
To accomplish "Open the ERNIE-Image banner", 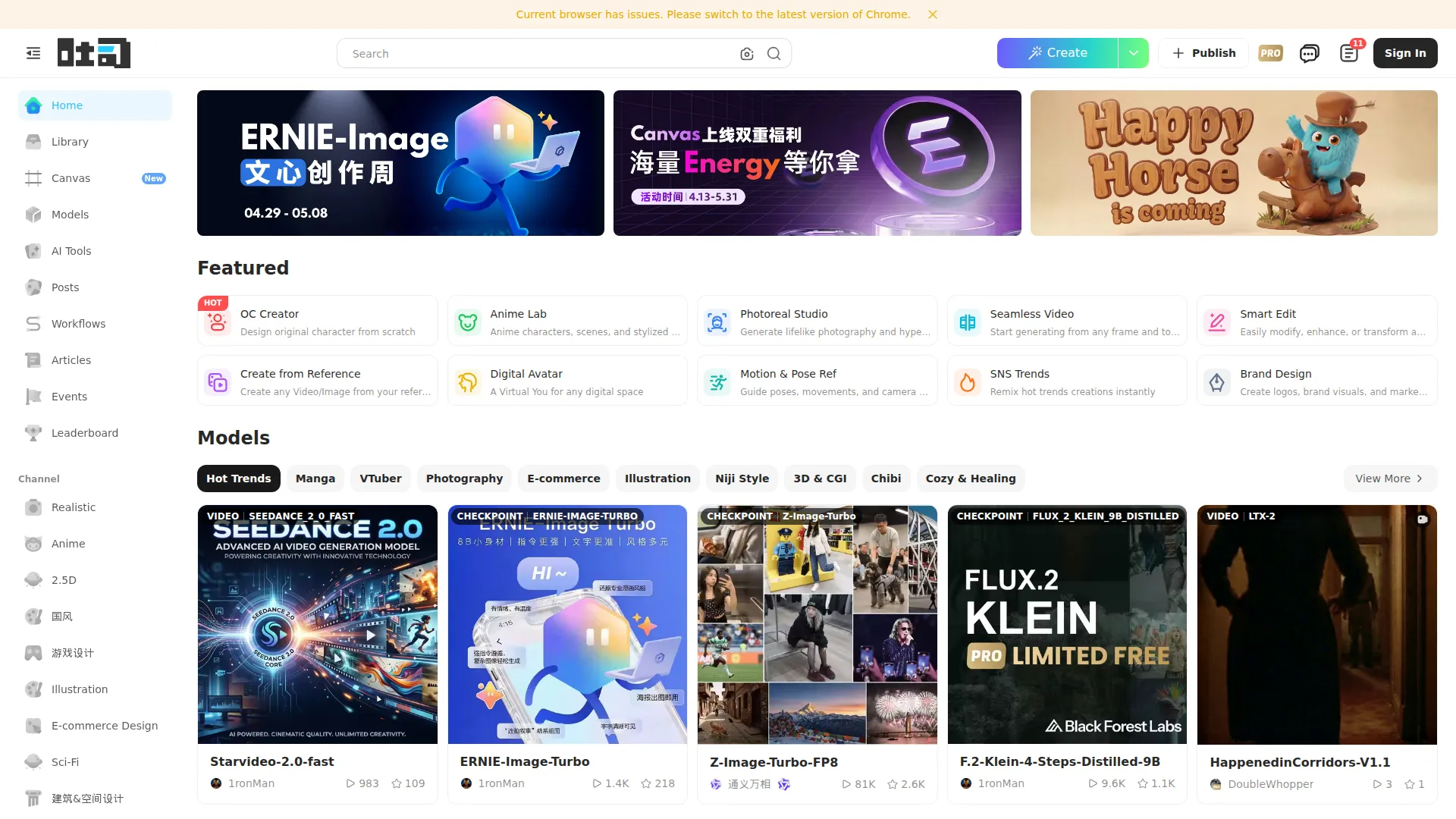I will [400, 163].
